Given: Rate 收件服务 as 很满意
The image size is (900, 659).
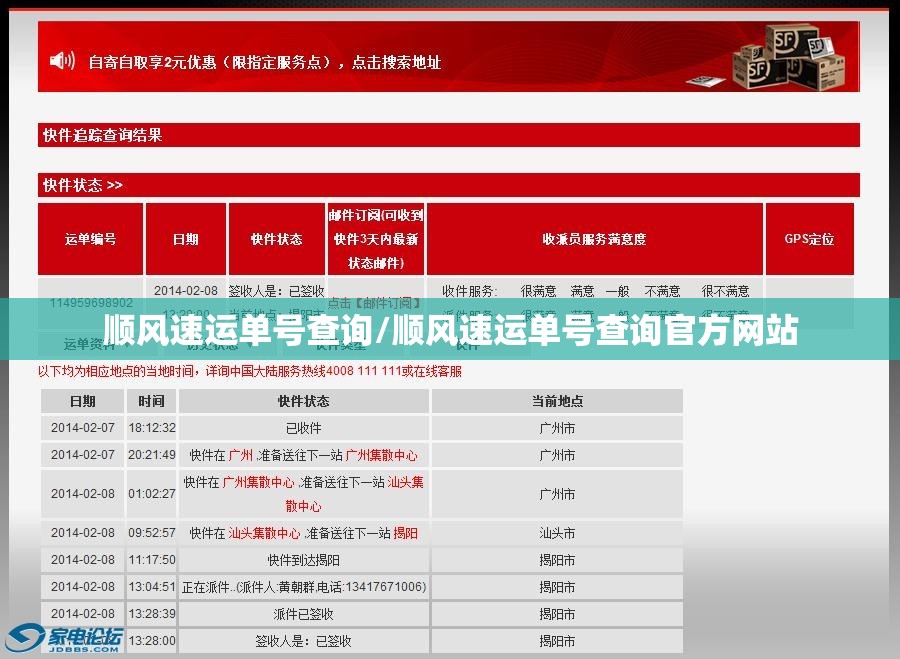Looking at the screenshot, I should click(538, 291).
